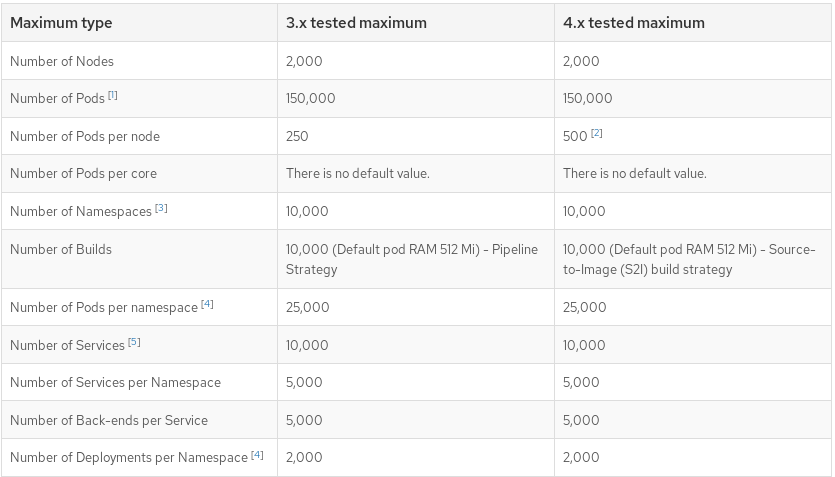
Task: Follow footnote [3] after Number of Namespaces
Action: tap(161, 208)
